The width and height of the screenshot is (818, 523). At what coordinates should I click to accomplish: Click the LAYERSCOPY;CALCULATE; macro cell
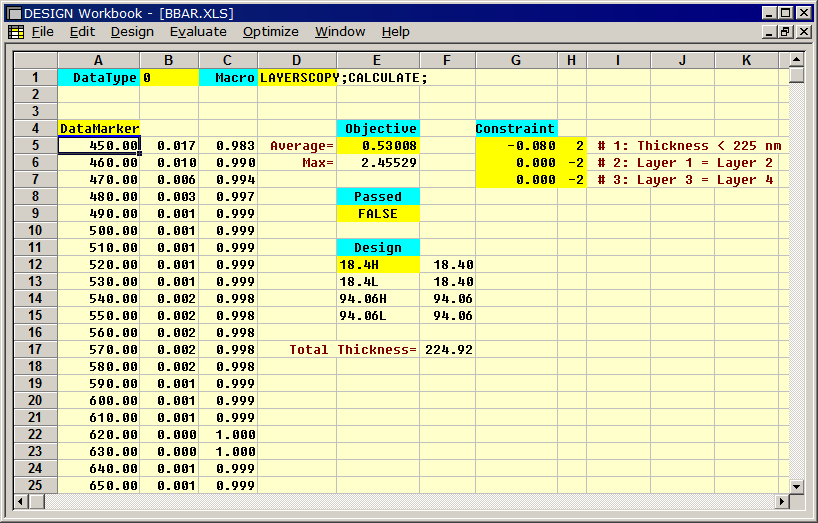coord(297,78)
